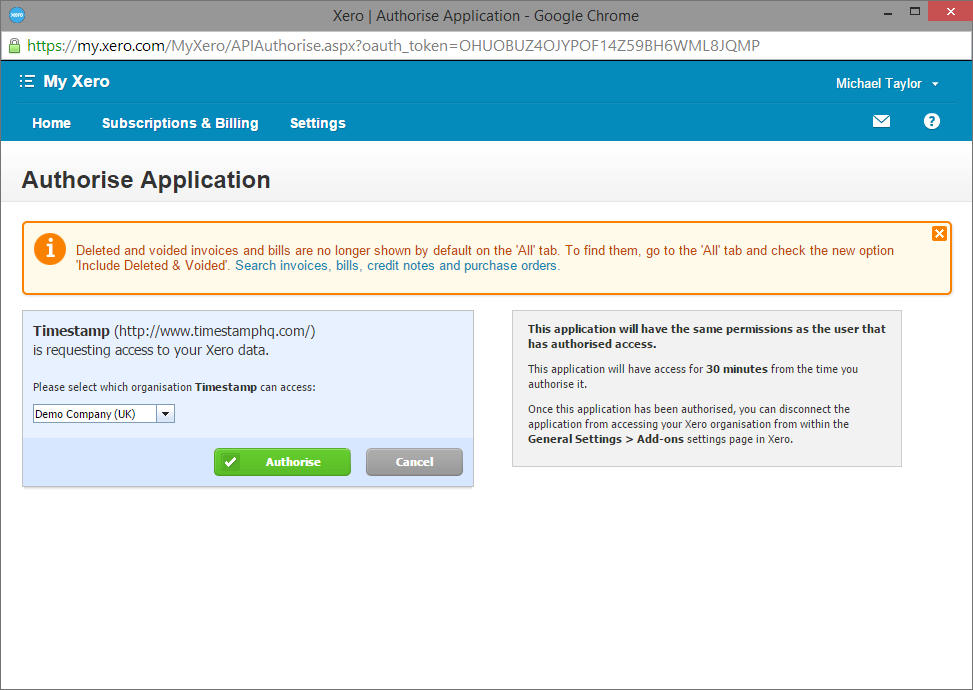The image size is (973, 690).
Task: Click the grey Cancel button
Action: click(x=414, y=462)
